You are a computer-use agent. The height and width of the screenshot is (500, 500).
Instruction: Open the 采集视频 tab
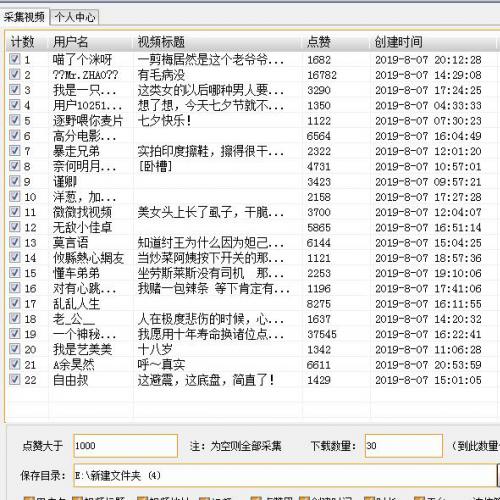pos(24,17)
